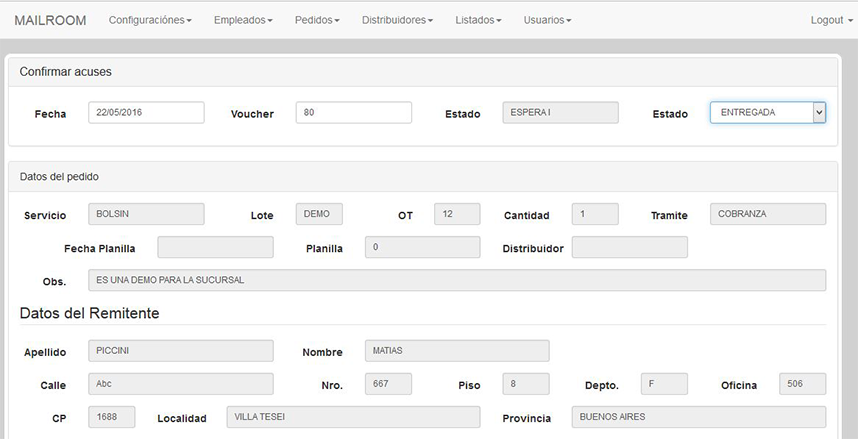Click the Fecha date input field
The image size is (858, 439).
coord(146,113)
